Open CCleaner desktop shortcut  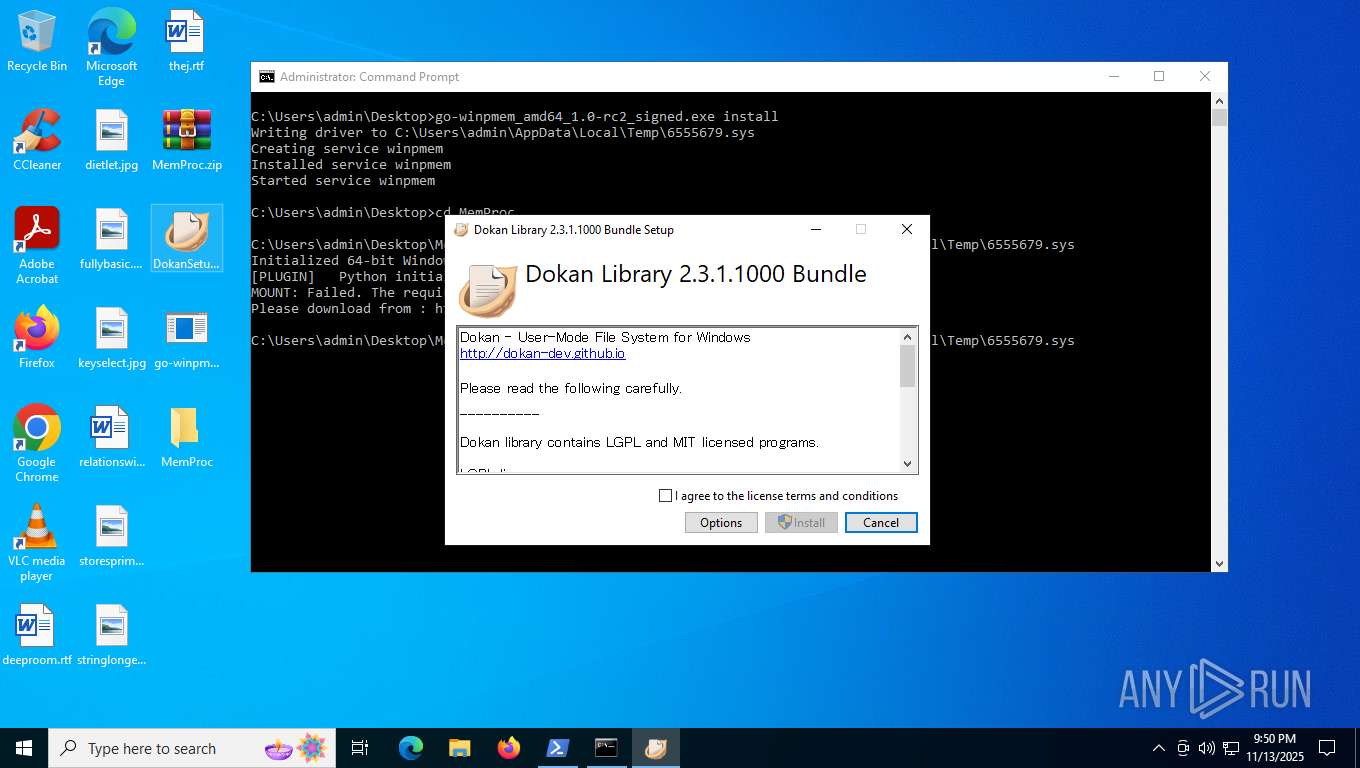click(x=37, y=140)
